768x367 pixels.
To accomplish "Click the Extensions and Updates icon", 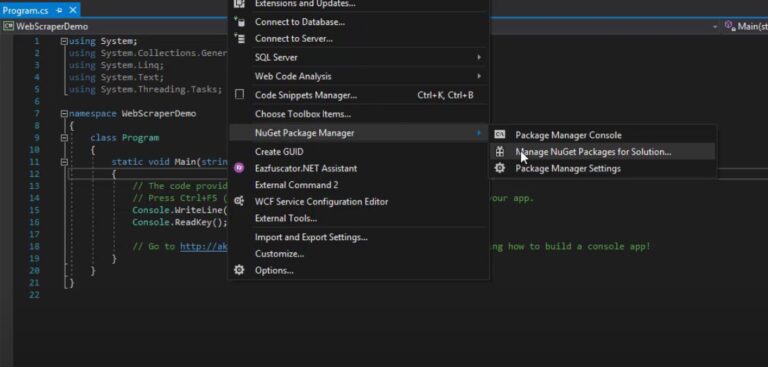I will tap(239, 3).
